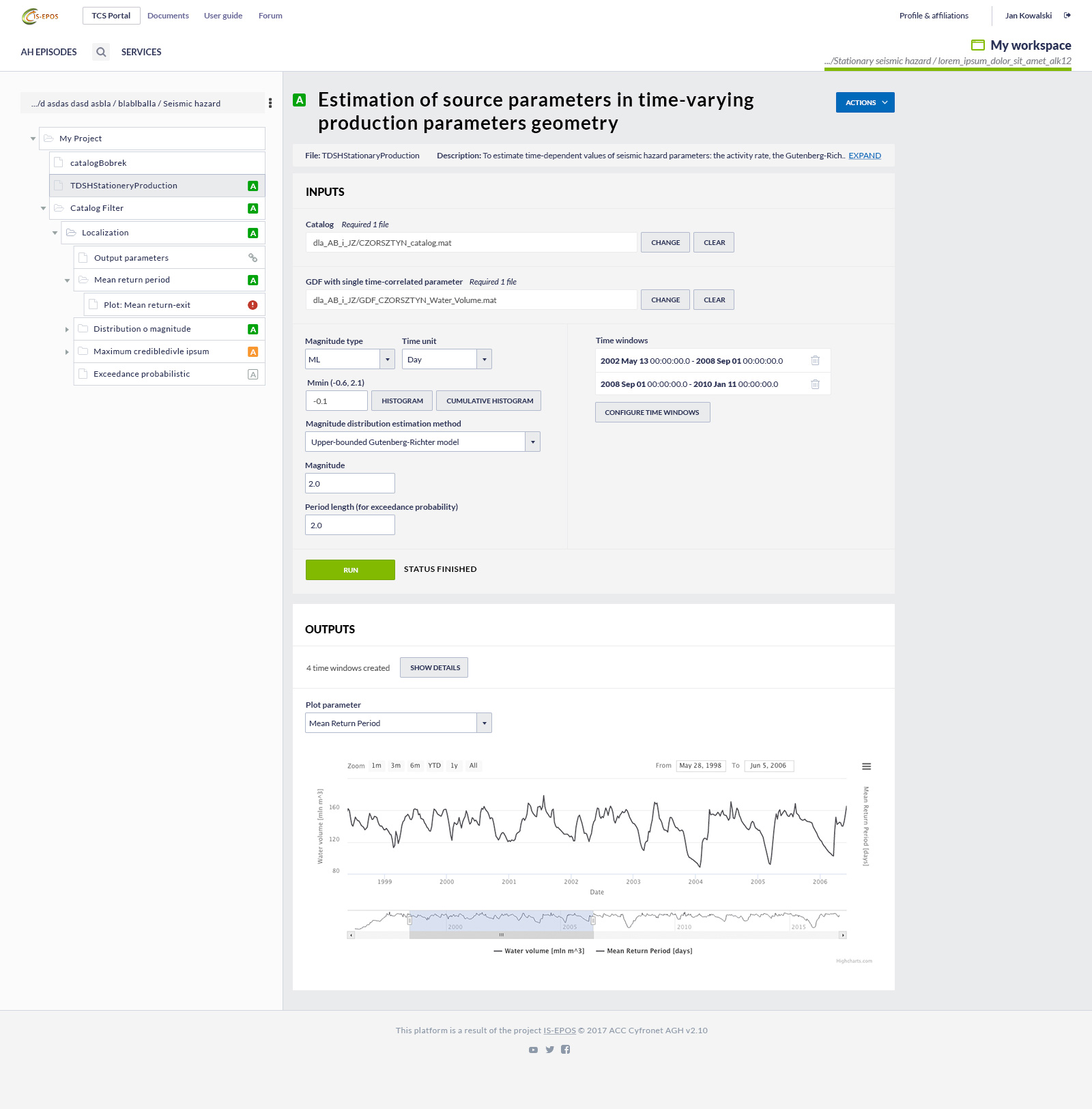Delete the first time window entry
Image resolution: width=1092 pixels, height=1109 pixels.
pyautogui.click(x=815, y=361)
